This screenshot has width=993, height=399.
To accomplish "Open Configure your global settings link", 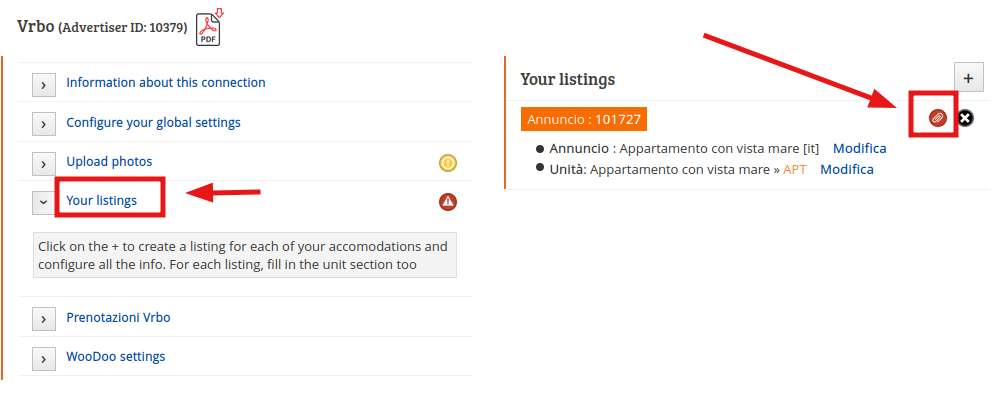I will pyautogui.click(x=153, y=122).
